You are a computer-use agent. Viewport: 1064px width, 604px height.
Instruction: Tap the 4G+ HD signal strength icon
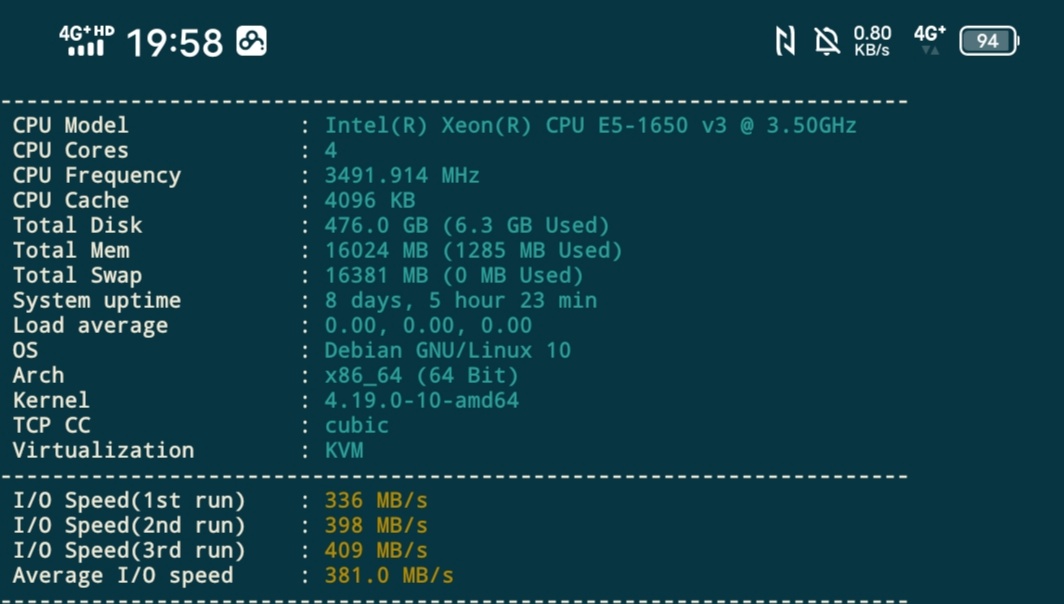(x=86, y=41)
